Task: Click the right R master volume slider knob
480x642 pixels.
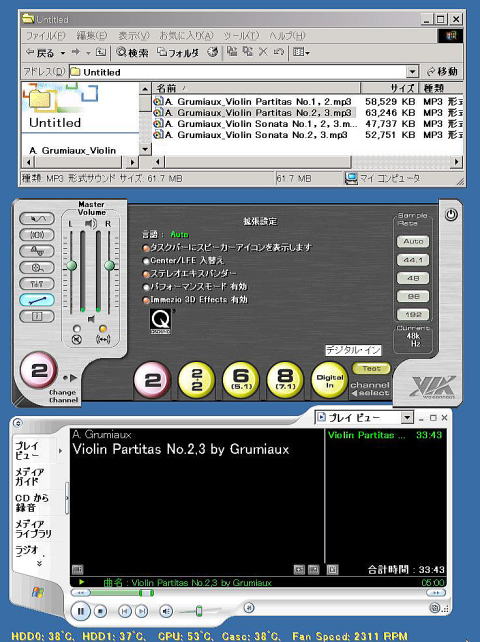Action: pyautogui.click(x=109, y=265)
